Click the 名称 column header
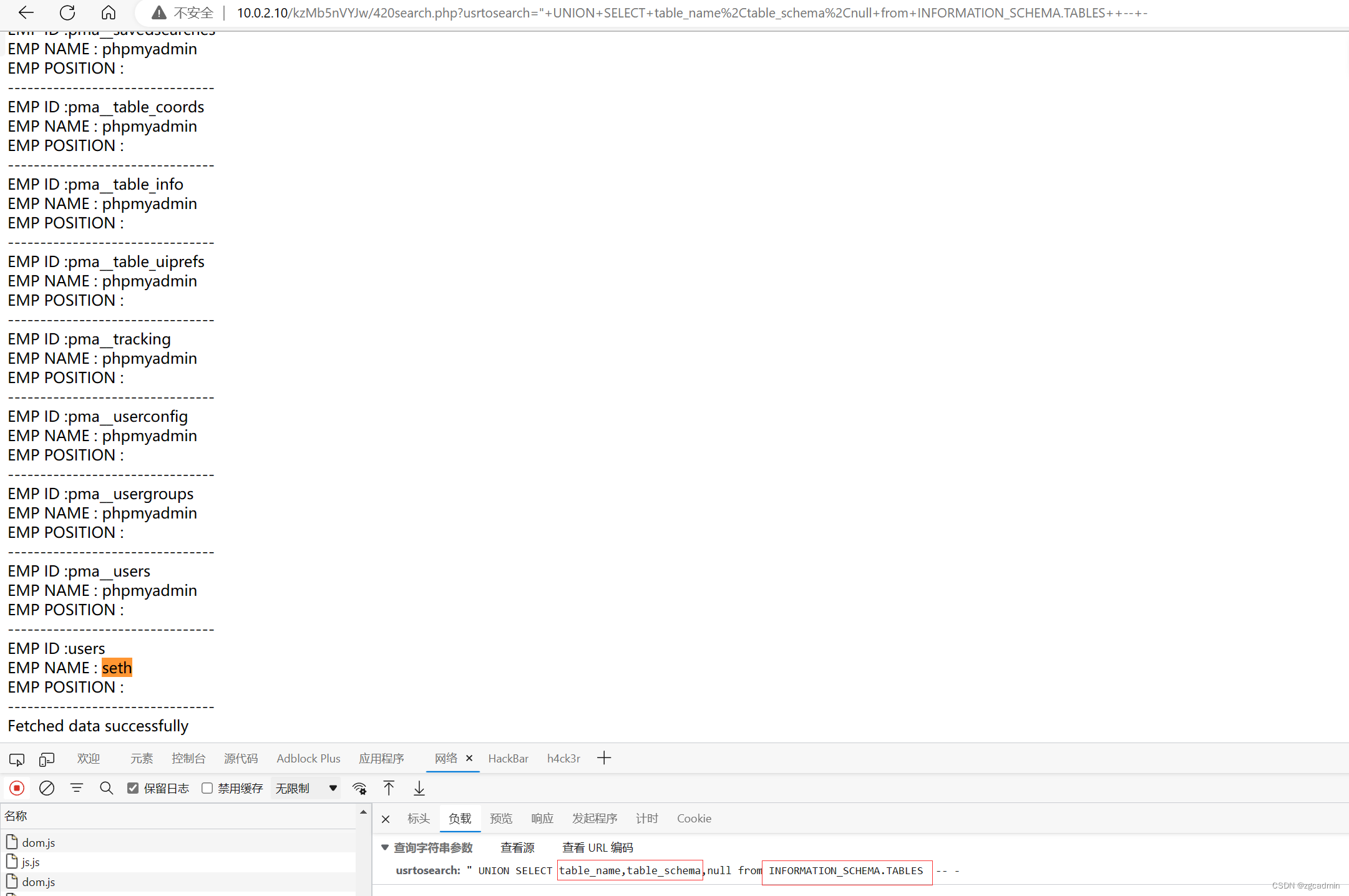Image resolution: width=1349 pixels, height=896 pixels. (x=178, y=816)
